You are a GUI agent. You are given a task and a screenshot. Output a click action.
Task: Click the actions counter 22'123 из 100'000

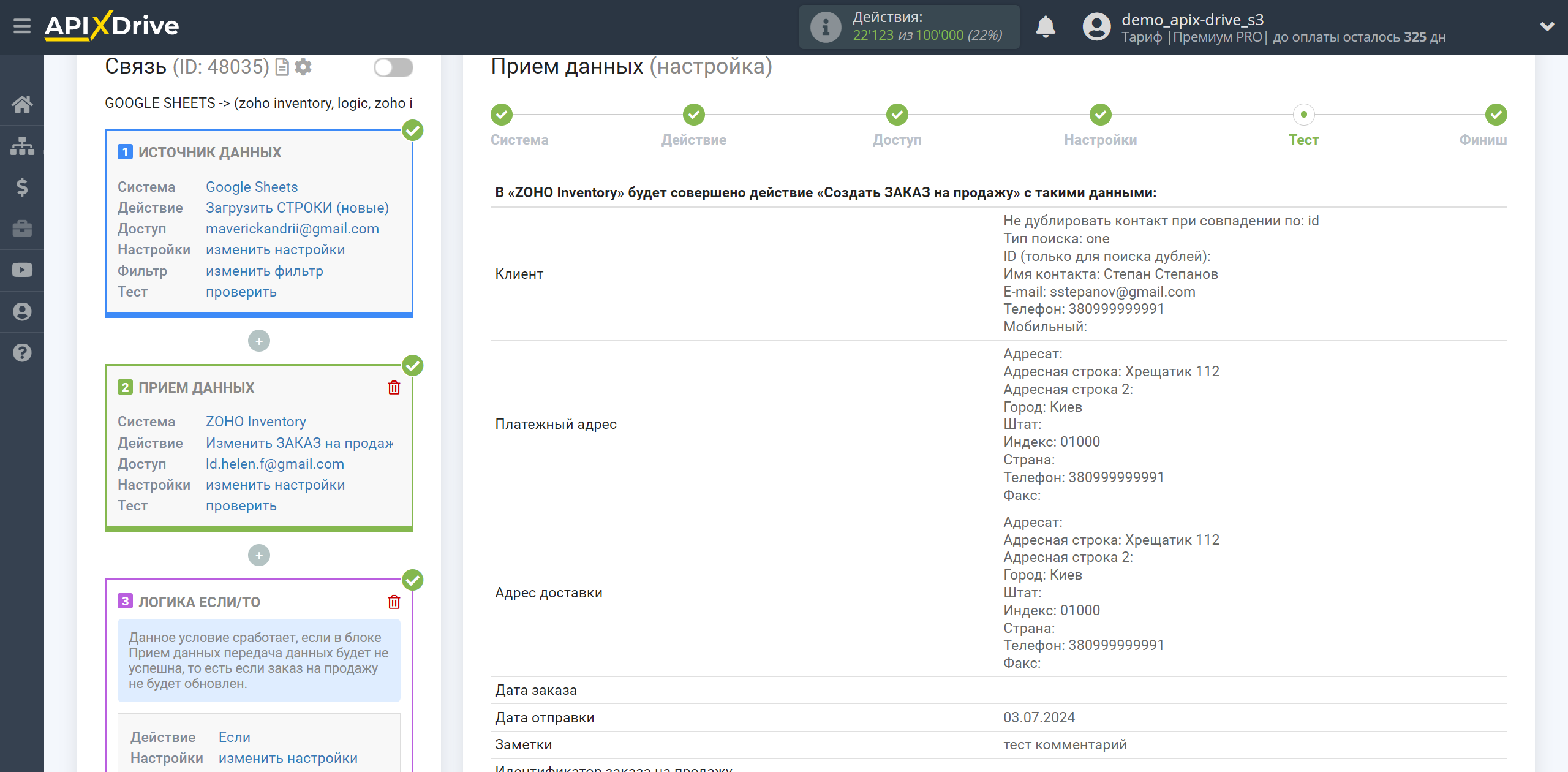click(927, 36)
